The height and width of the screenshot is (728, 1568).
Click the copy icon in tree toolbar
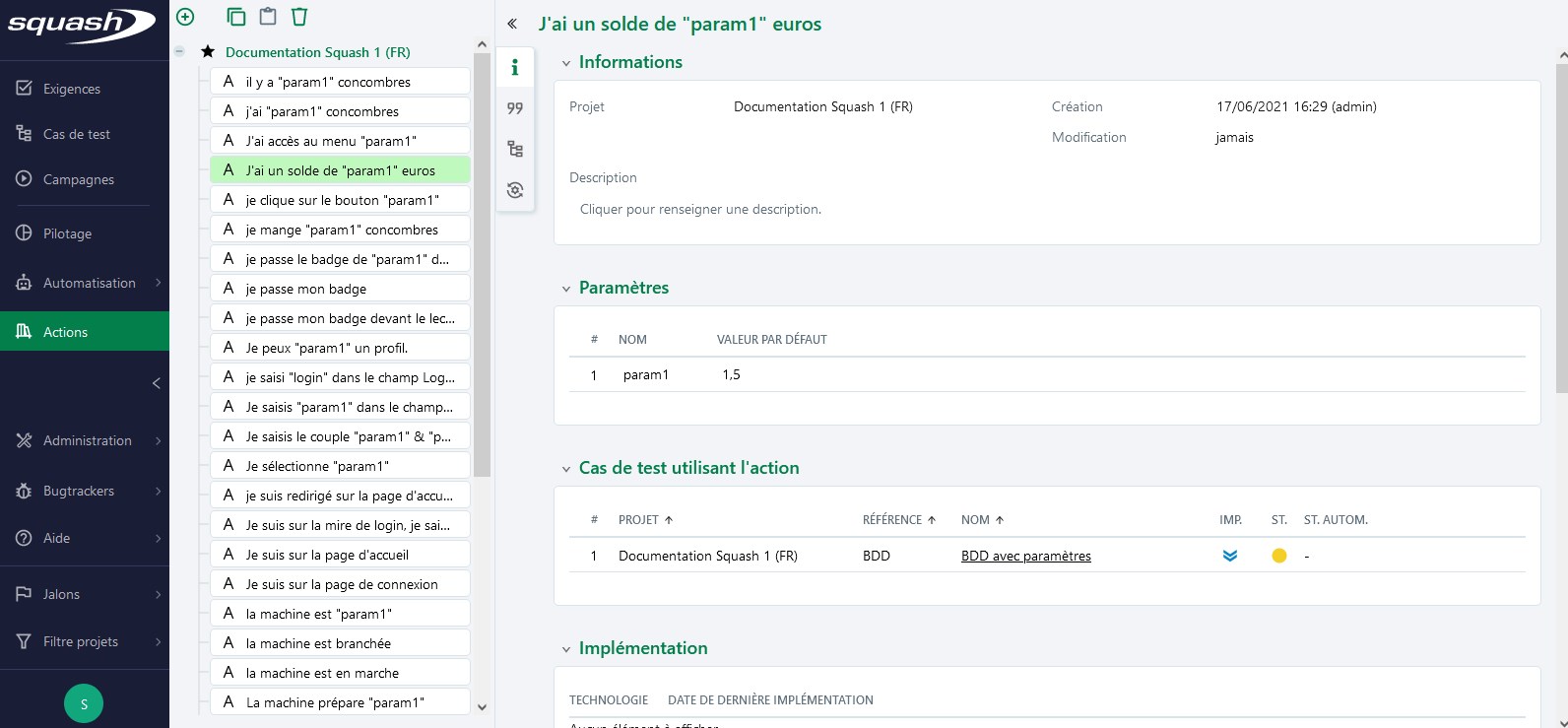(x=236, y=17)
